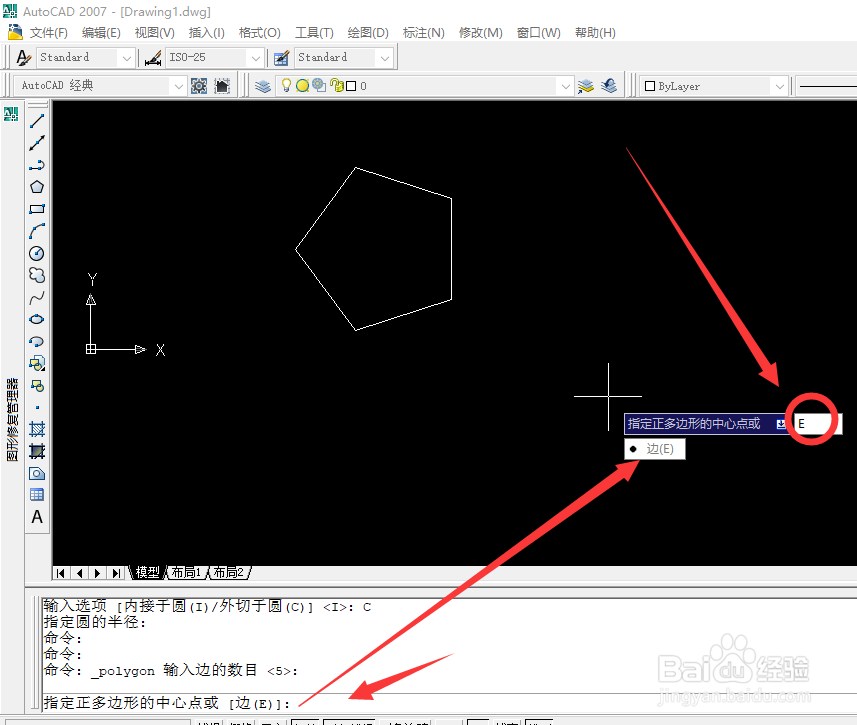The width and height of the screenshot is (857, 725).
Task: Jump to first layout tab arrow
Action: (61, 573)
